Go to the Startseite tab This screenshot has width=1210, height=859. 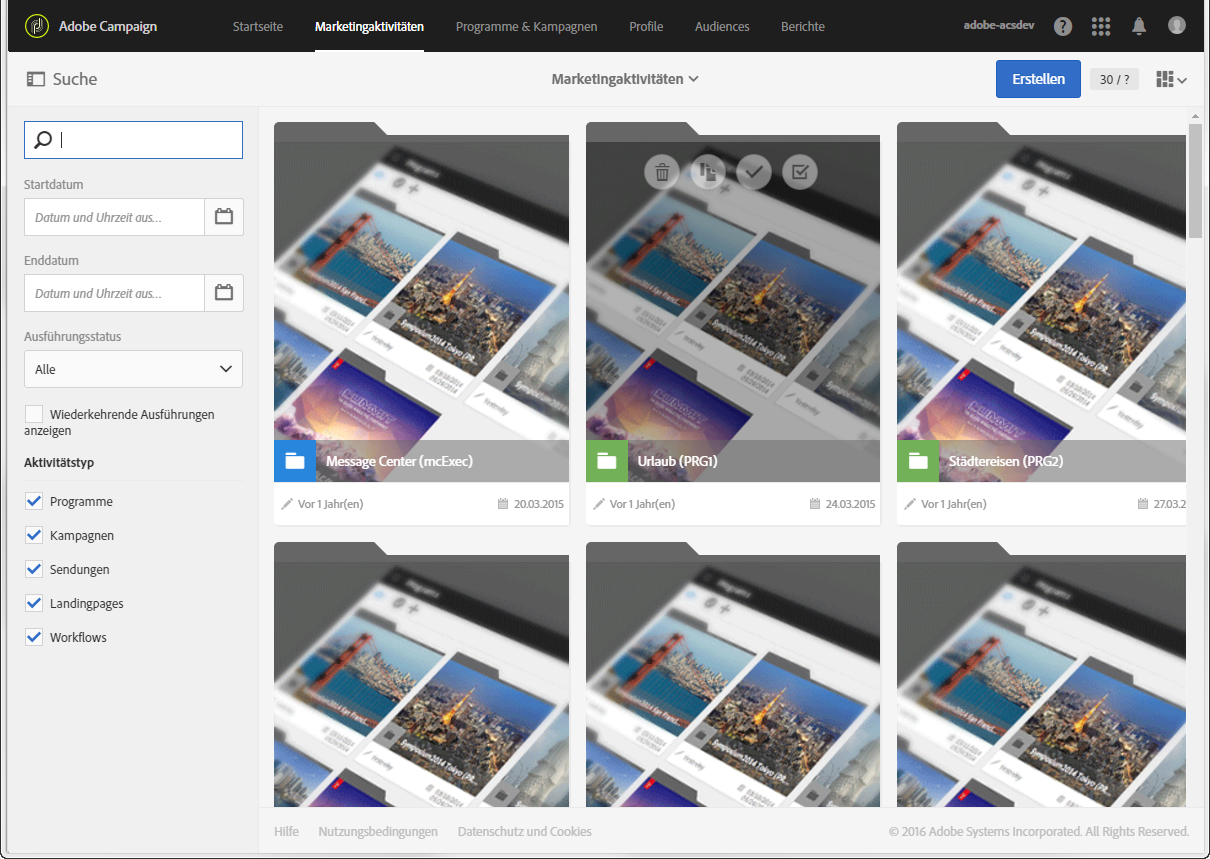point(257,27)
